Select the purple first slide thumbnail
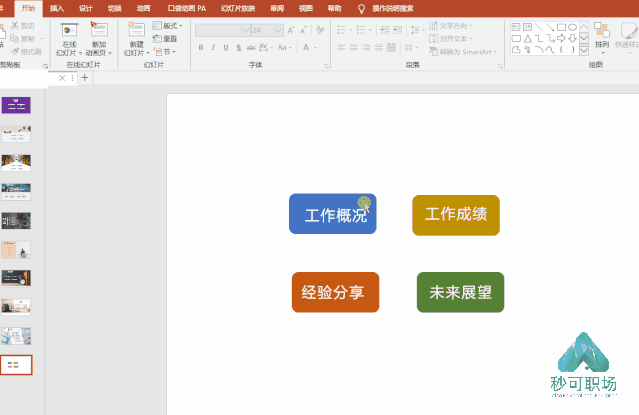Screen dimensions: 639x415 [x=16, y=105]
